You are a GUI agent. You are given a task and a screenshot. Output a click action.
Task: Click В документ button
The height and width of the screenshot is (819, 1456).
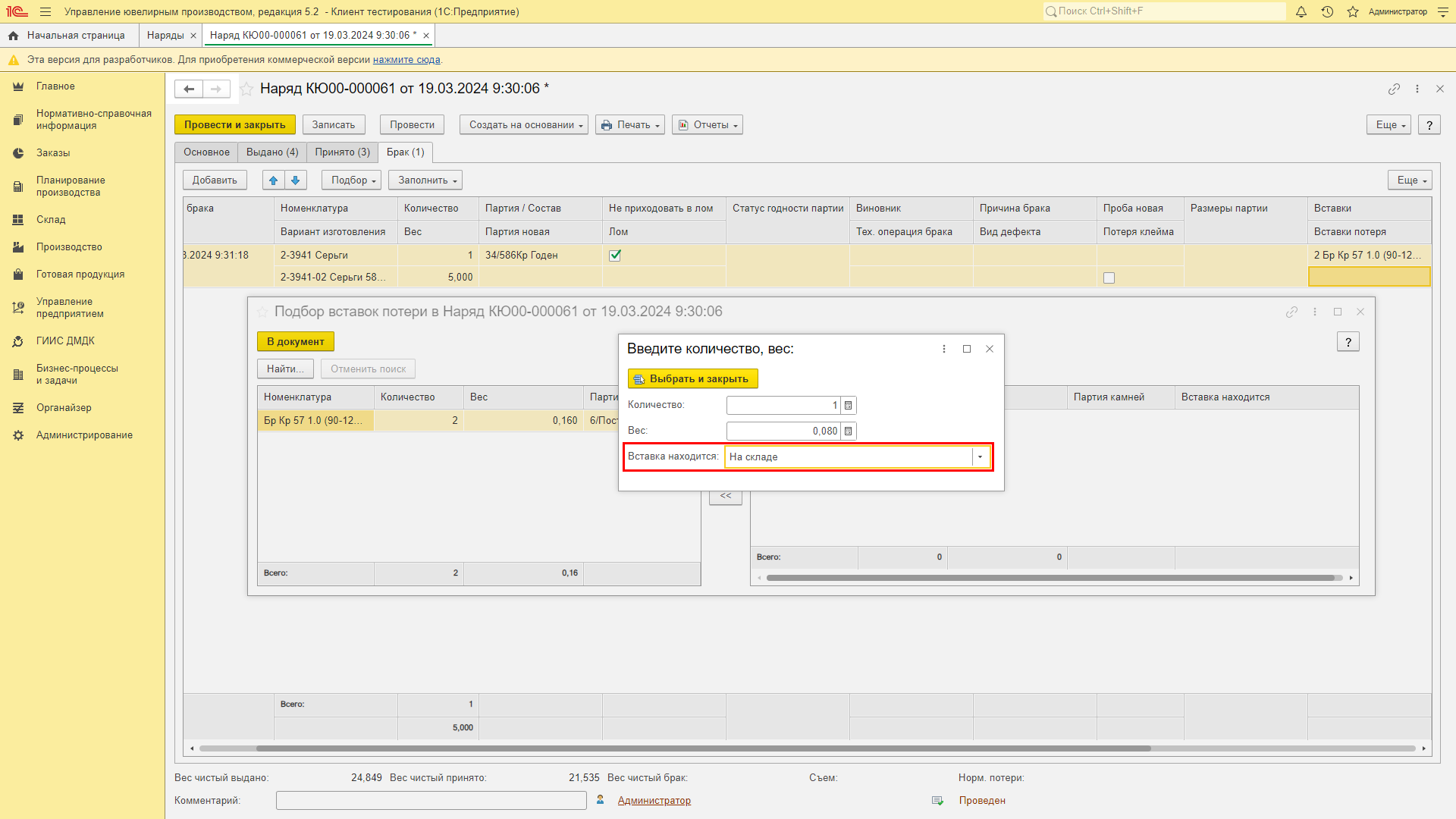click(296, 342)
